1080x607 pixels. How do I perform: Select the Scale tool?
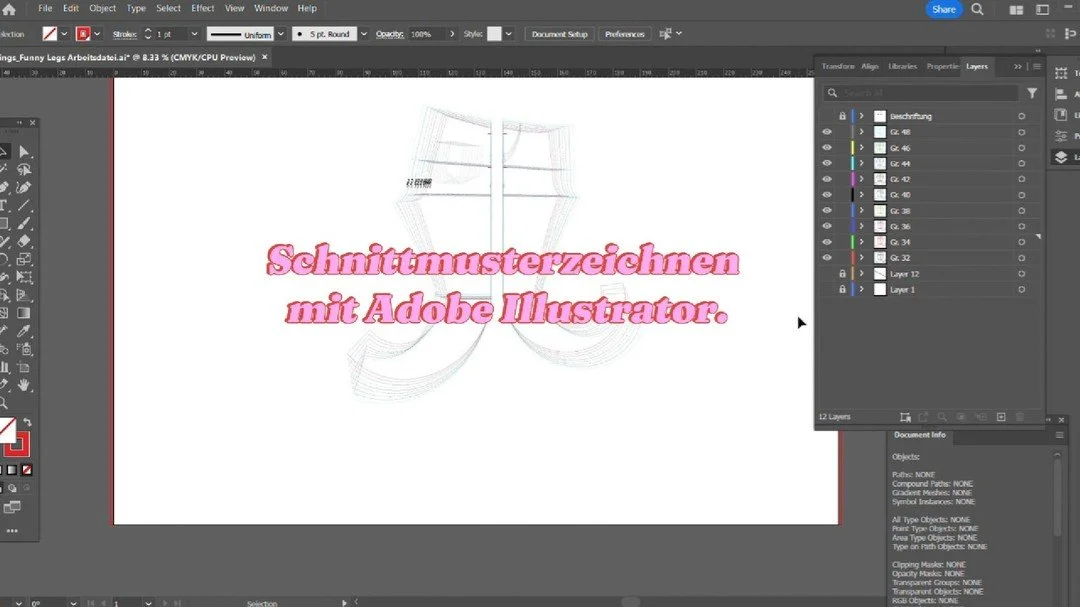pyautogui.click(x=24, y=259)
